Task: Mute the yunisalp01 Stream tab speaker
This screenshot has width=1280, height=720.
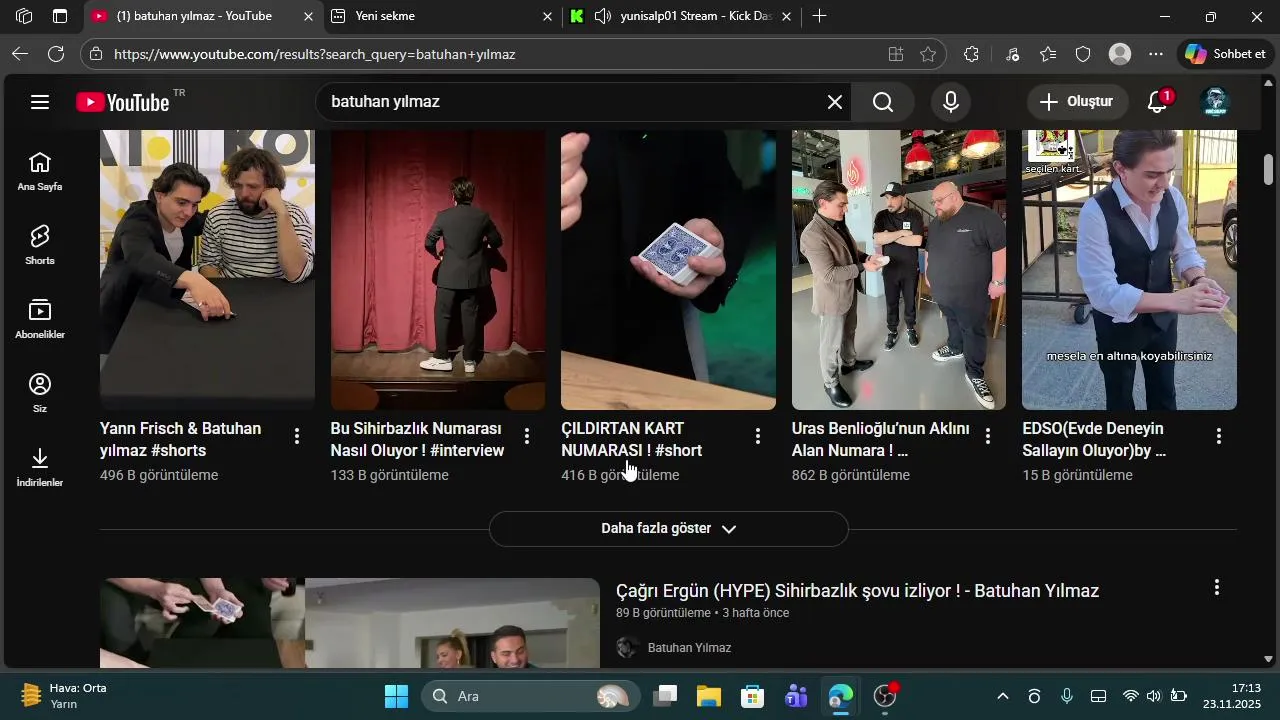Action: coord(603,16)
